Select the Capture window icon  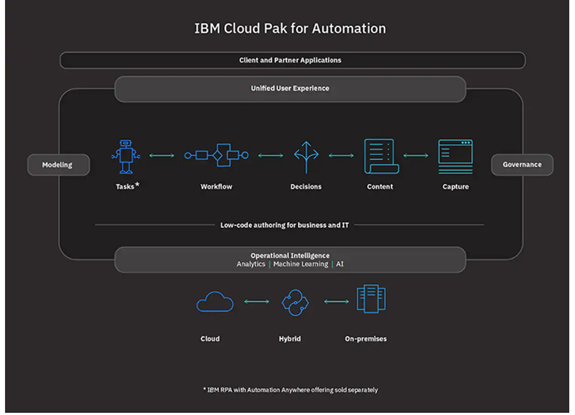pos(455,157)
